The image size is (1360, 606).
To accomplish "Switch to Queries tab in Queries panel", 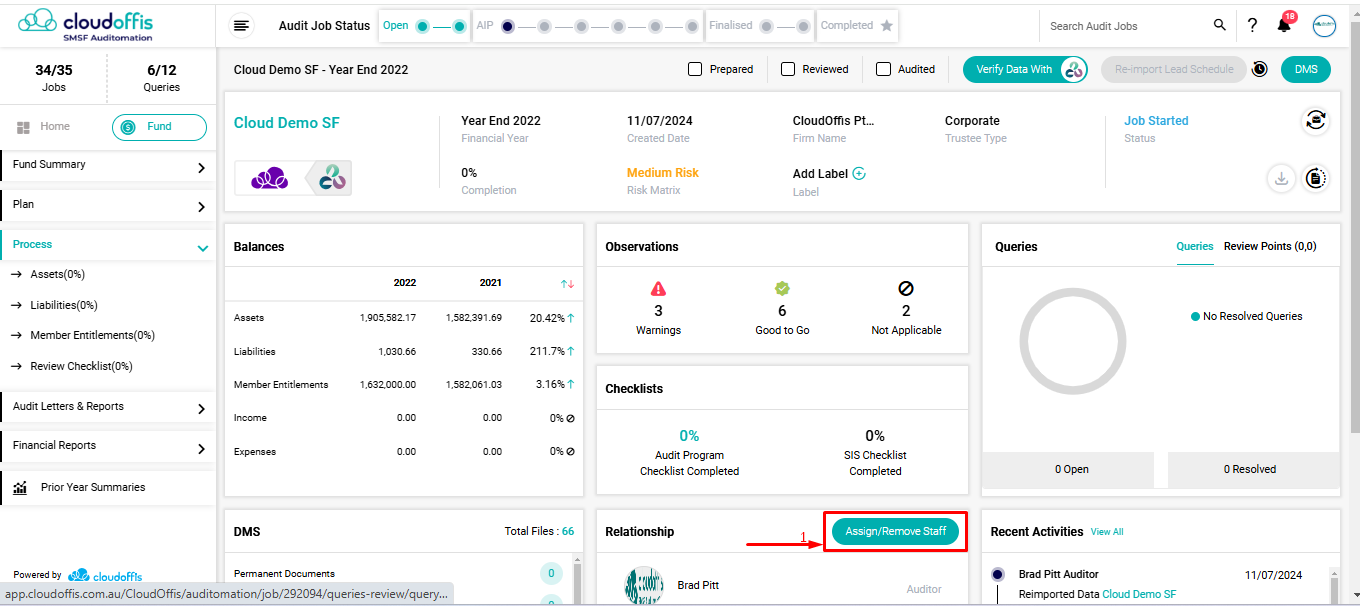I will [1195, 246].
